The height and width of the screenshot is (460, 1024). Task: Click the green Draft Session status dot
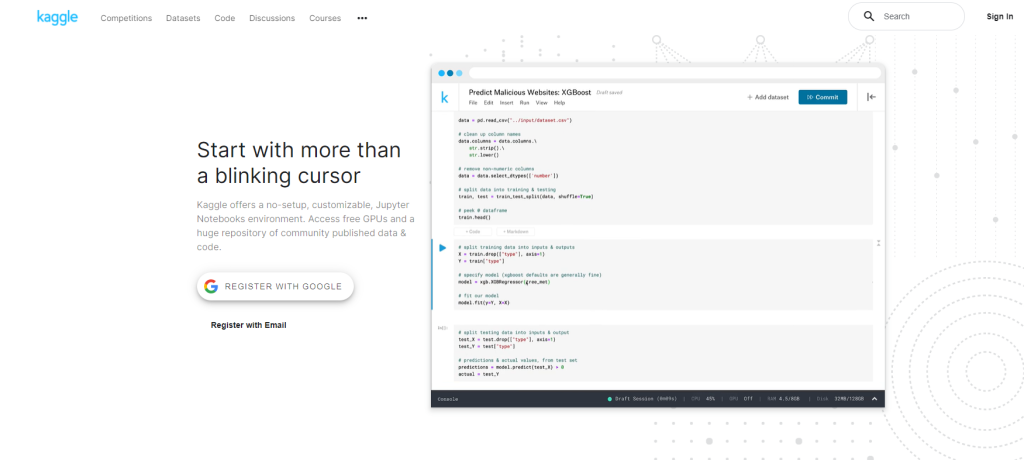pos(610,399)
